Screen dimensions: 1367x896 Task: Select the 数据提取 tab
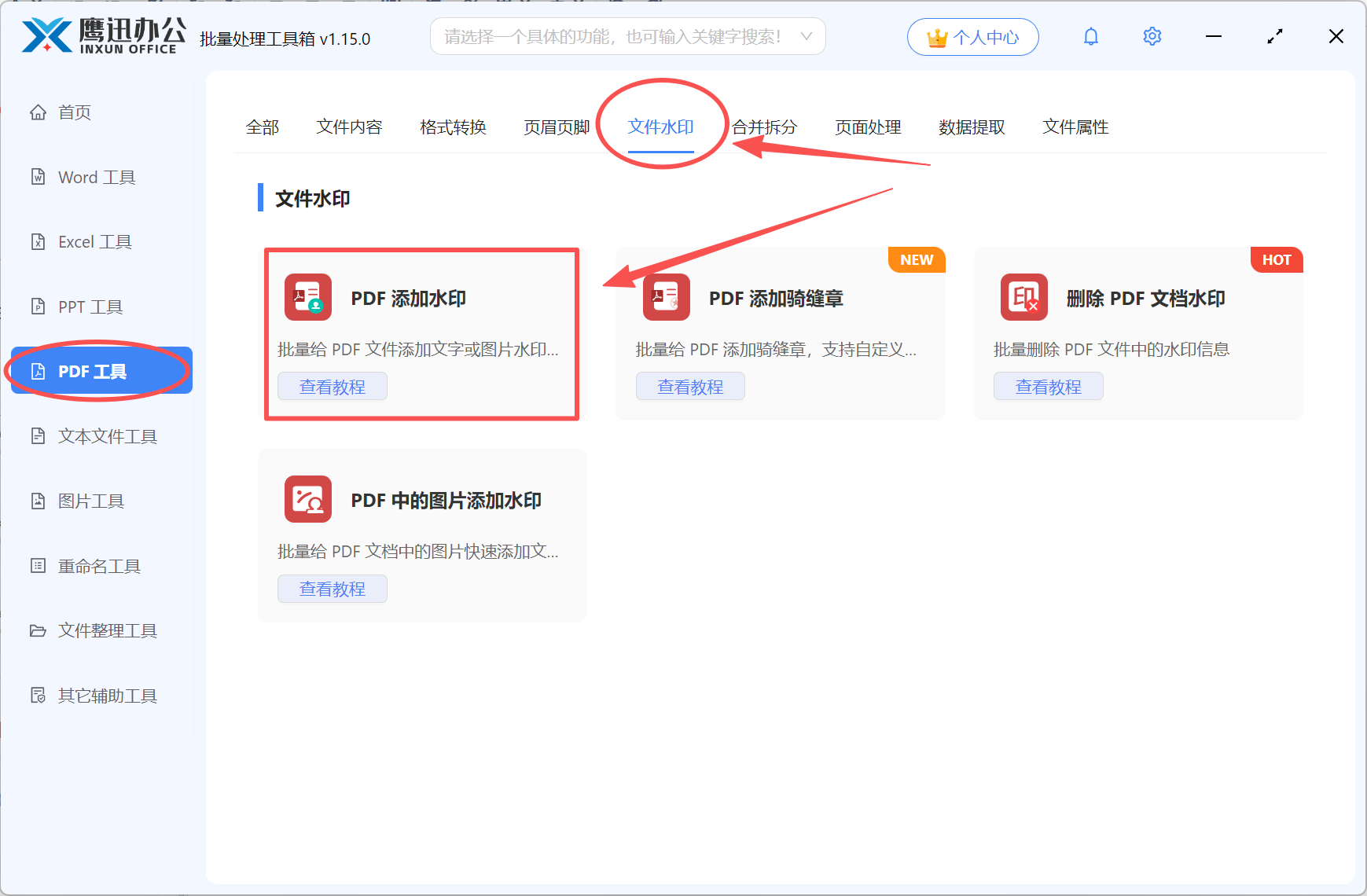point(972,127)
